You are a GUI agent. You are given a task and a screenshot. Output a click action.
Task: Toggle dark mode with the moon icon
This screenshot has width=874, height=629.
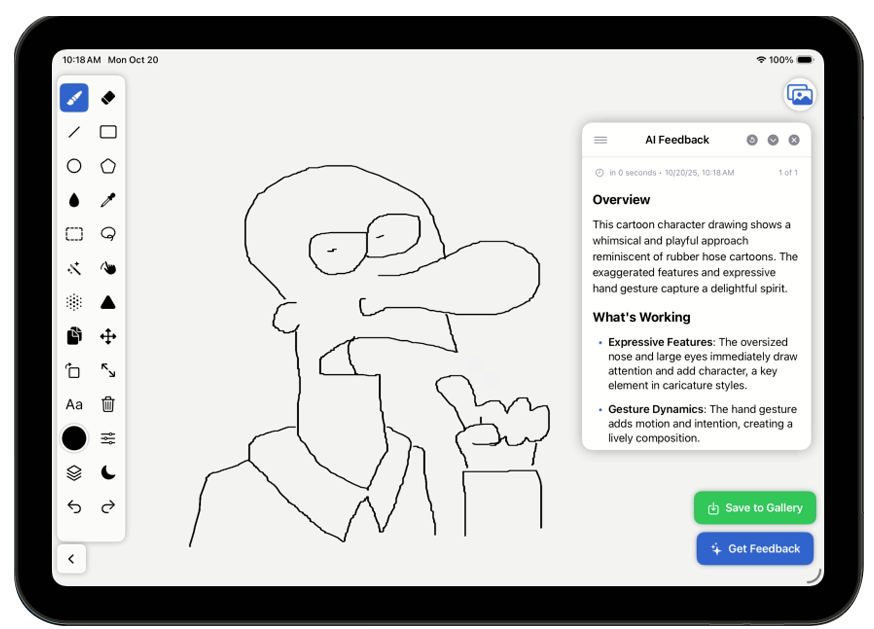pos(108,473)
